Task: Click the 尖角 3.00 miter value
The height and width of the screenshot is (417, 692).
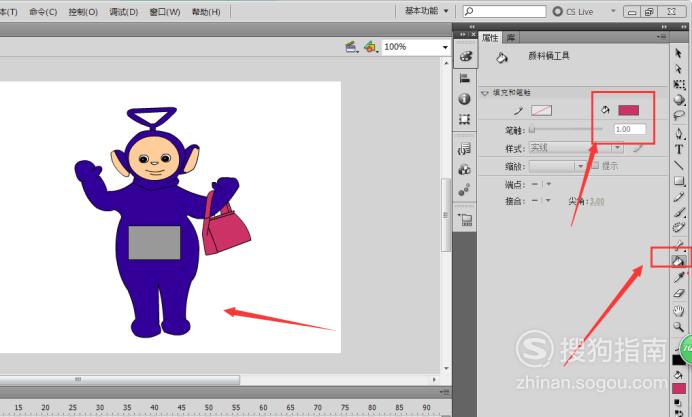Action: pyautogui.click(x=597, y=202)
